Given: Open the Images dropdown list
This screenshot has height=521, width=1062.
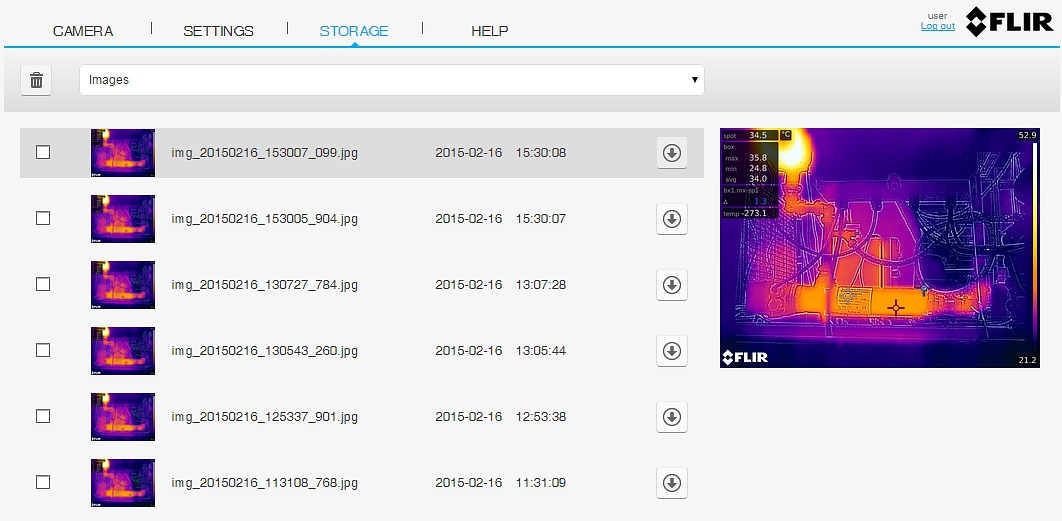Looking at the screenshot, I should pyautogui.click(x=391, y=80).
